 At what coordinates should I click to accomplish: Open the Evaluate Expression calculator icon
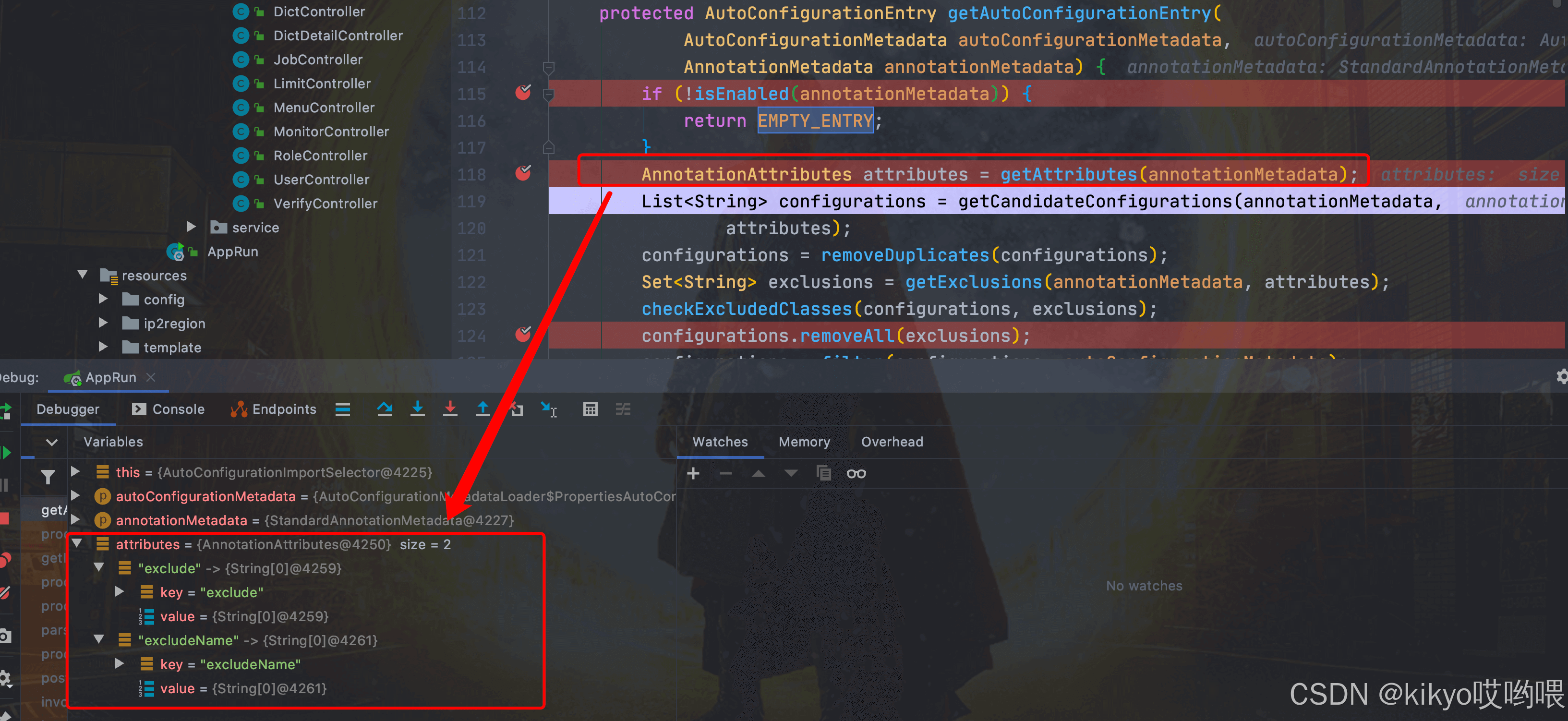tap(590, 409)
